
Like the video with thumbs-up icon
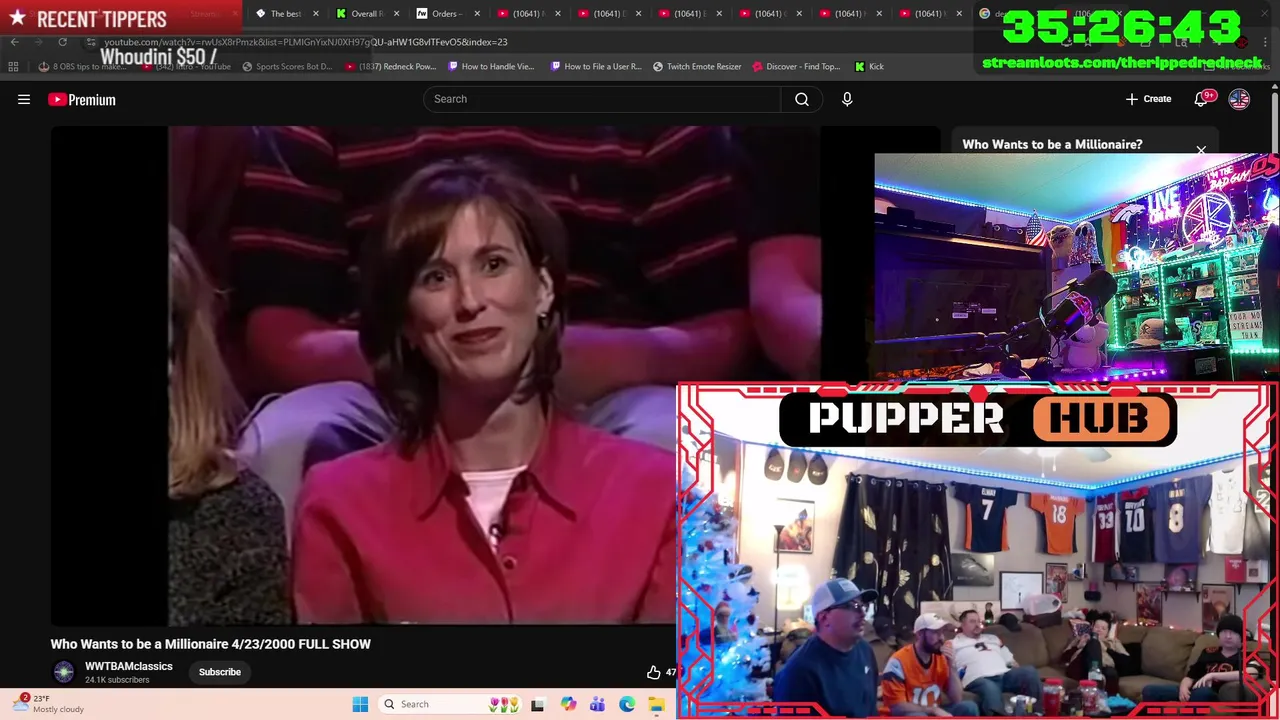[653, 672]
